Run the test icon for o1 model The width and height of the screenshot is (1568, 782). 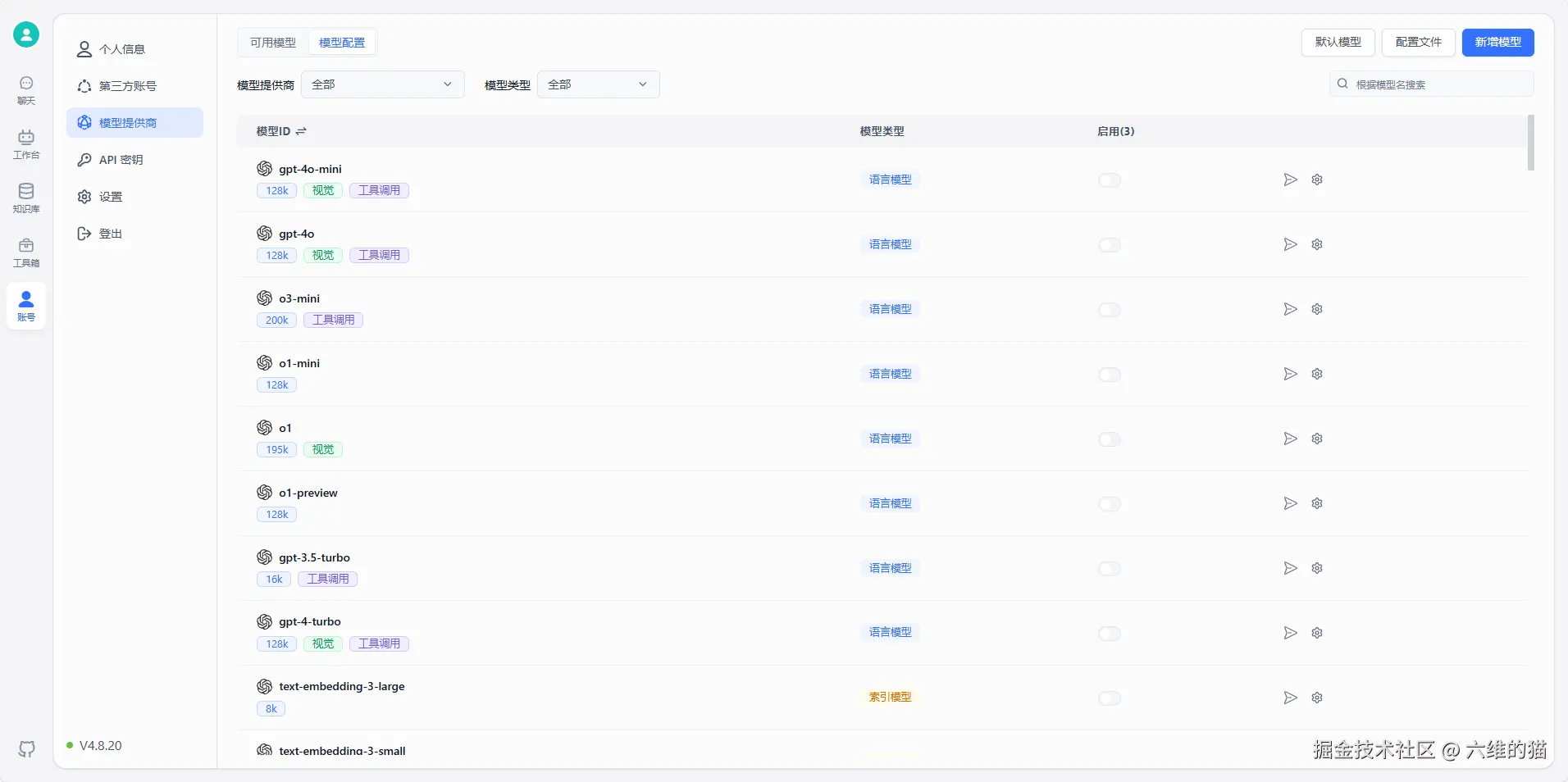click(x=1290, y=439)
